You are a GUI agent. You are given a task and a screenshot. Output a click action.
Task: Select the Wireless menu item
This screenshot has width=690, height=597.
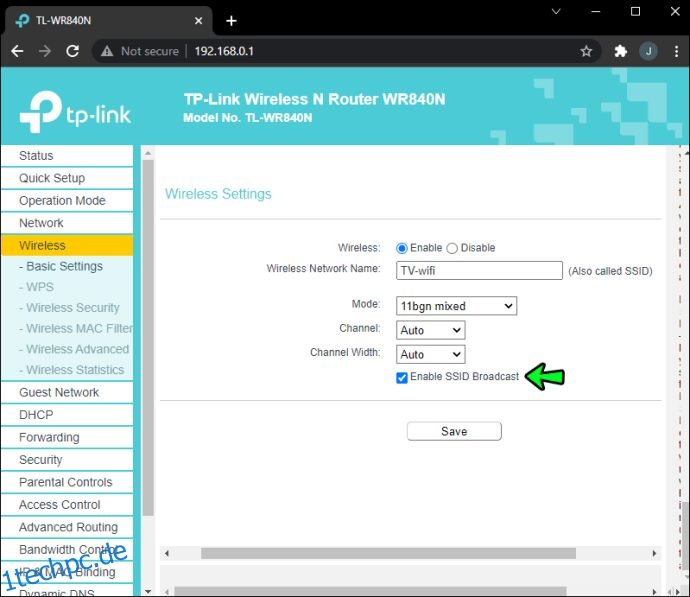pos(67,245)
